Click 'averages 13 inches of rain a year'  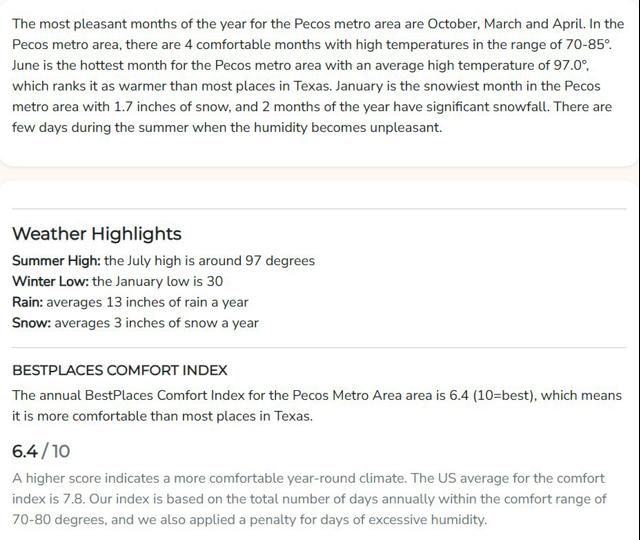pyautogui.click(x=147, y=302)
